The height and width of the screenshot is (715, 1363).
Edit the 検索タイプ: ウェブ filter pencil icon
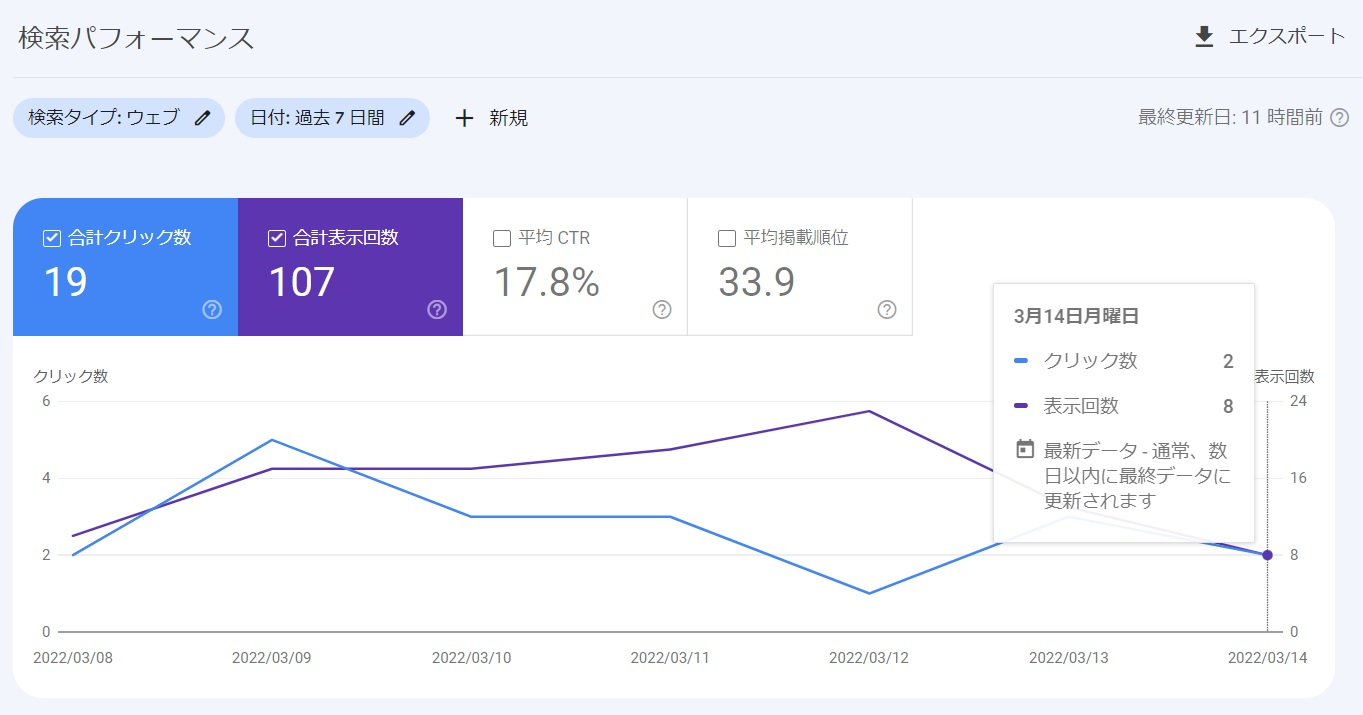202,118
